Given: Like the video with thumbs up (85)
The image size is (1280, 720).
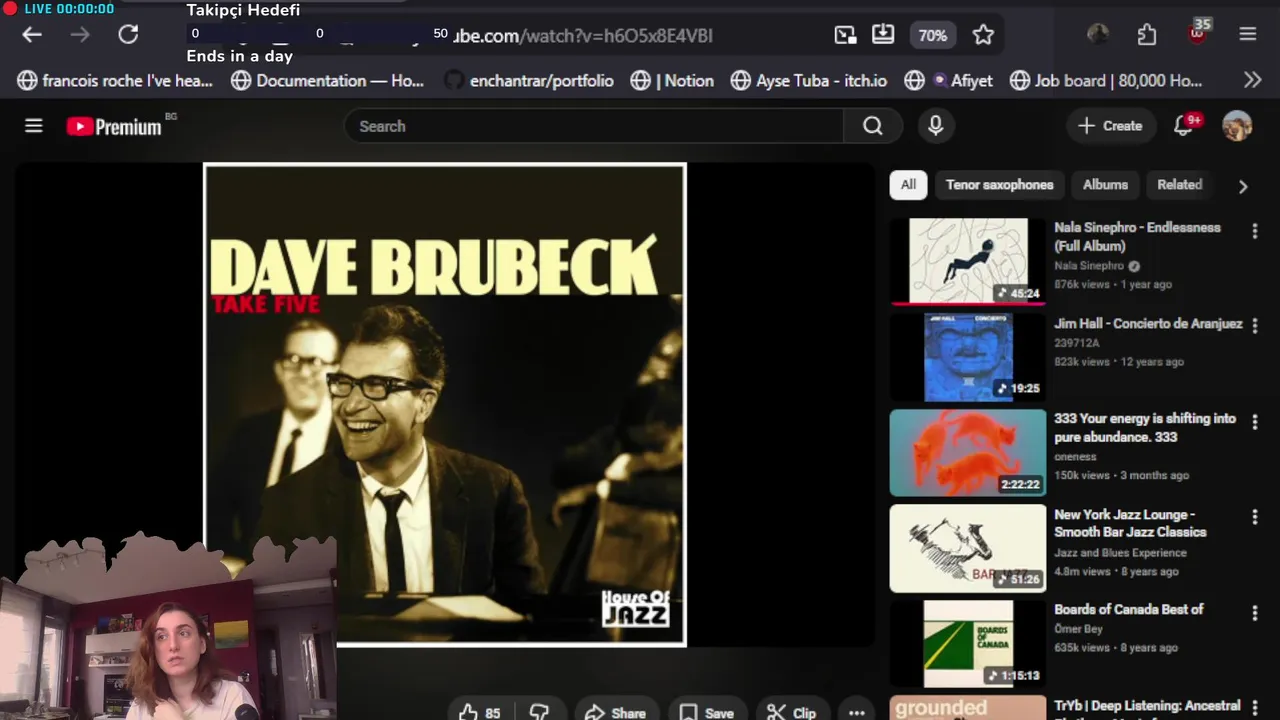Looking at the screenshot, I should (x=479, y=712).
